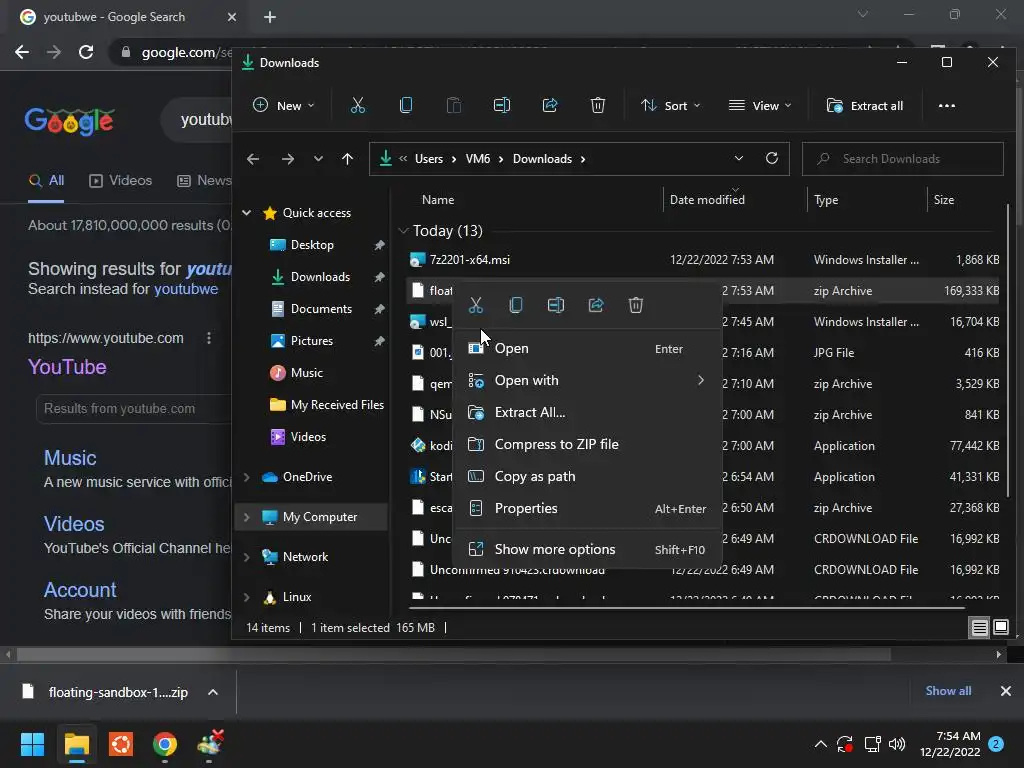
Task: Select Open in the context menu
Action: click(x=588, y=348)
